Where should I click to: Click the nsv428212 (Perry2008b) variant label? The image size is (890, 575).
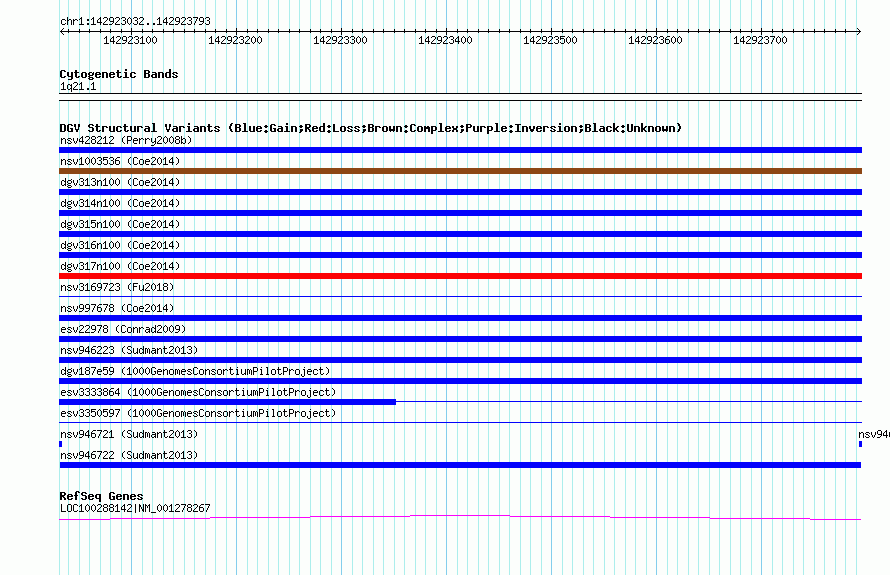[126, 140]
